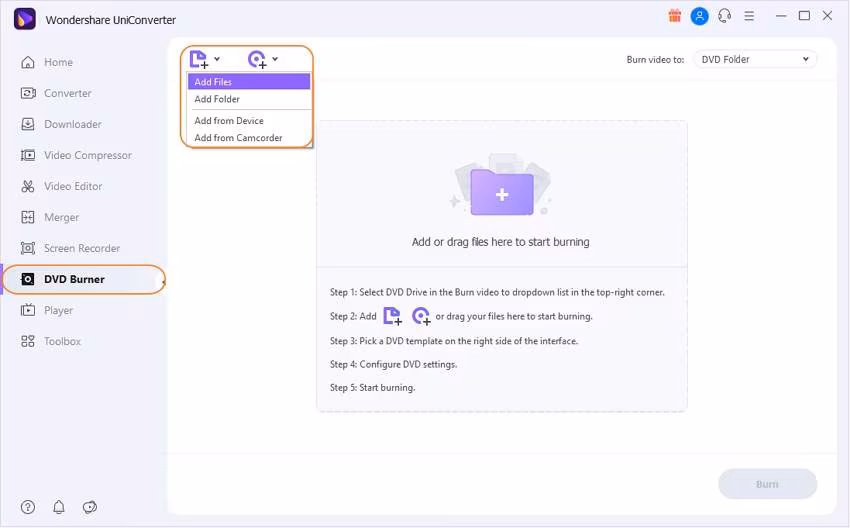Expand the load DVD dropdown arrow
The width and height of the screenshot is (850, 528).
[x=275, y=59]
